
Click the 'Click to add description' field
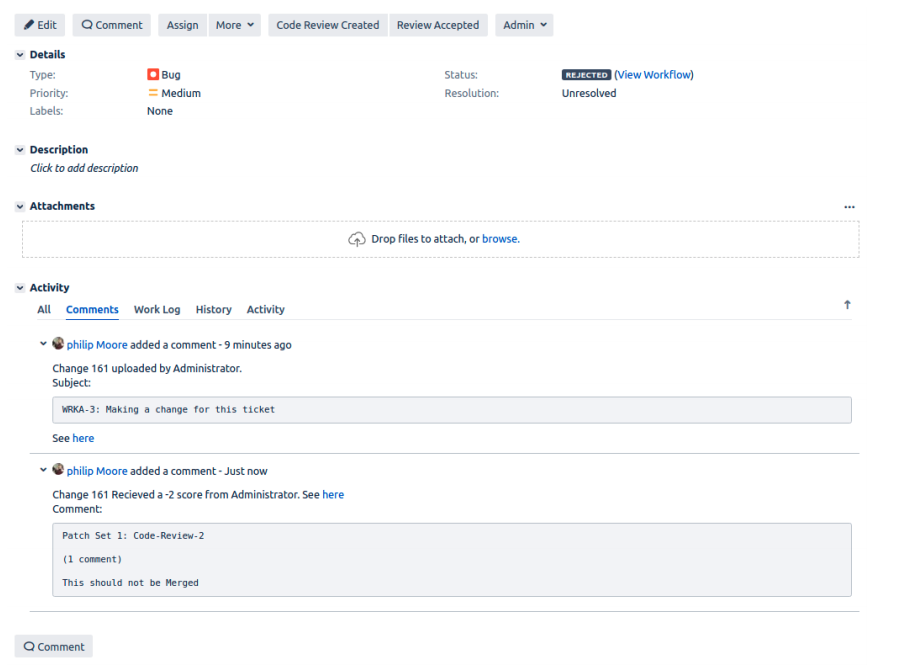pos(84,168)
